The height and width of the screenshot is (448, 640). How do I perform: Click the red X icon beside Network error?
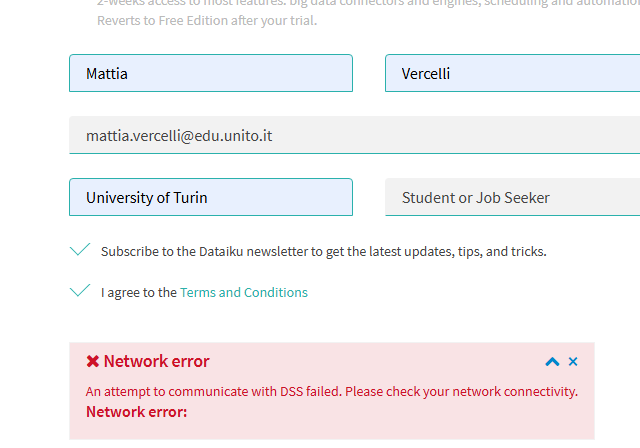coord(93,361)
